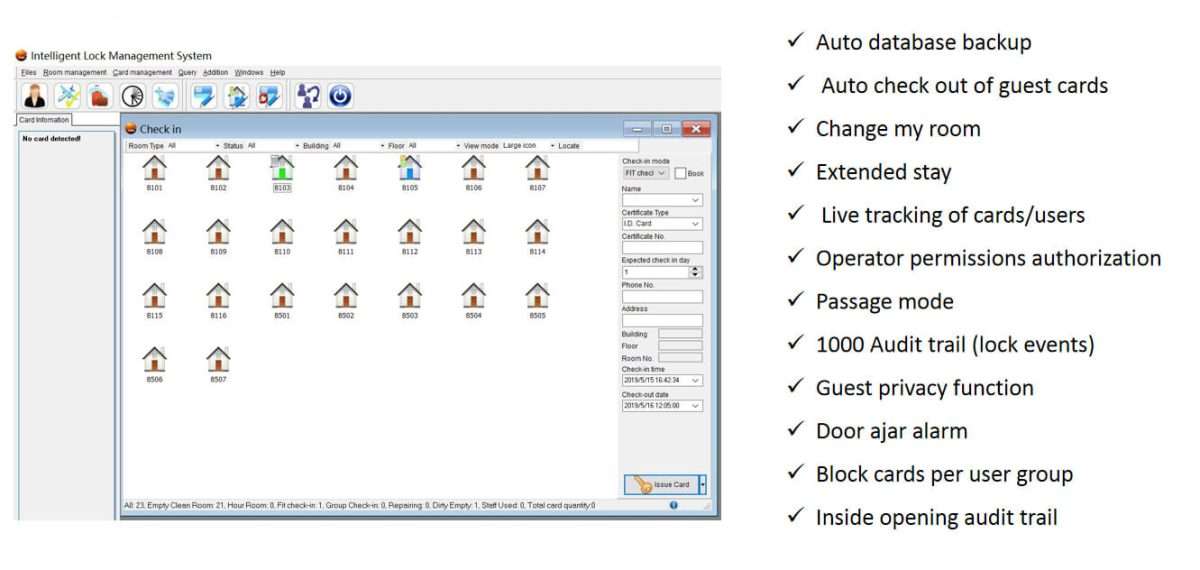
Task: Click the Phone No. input field
Action: (662, 297)
